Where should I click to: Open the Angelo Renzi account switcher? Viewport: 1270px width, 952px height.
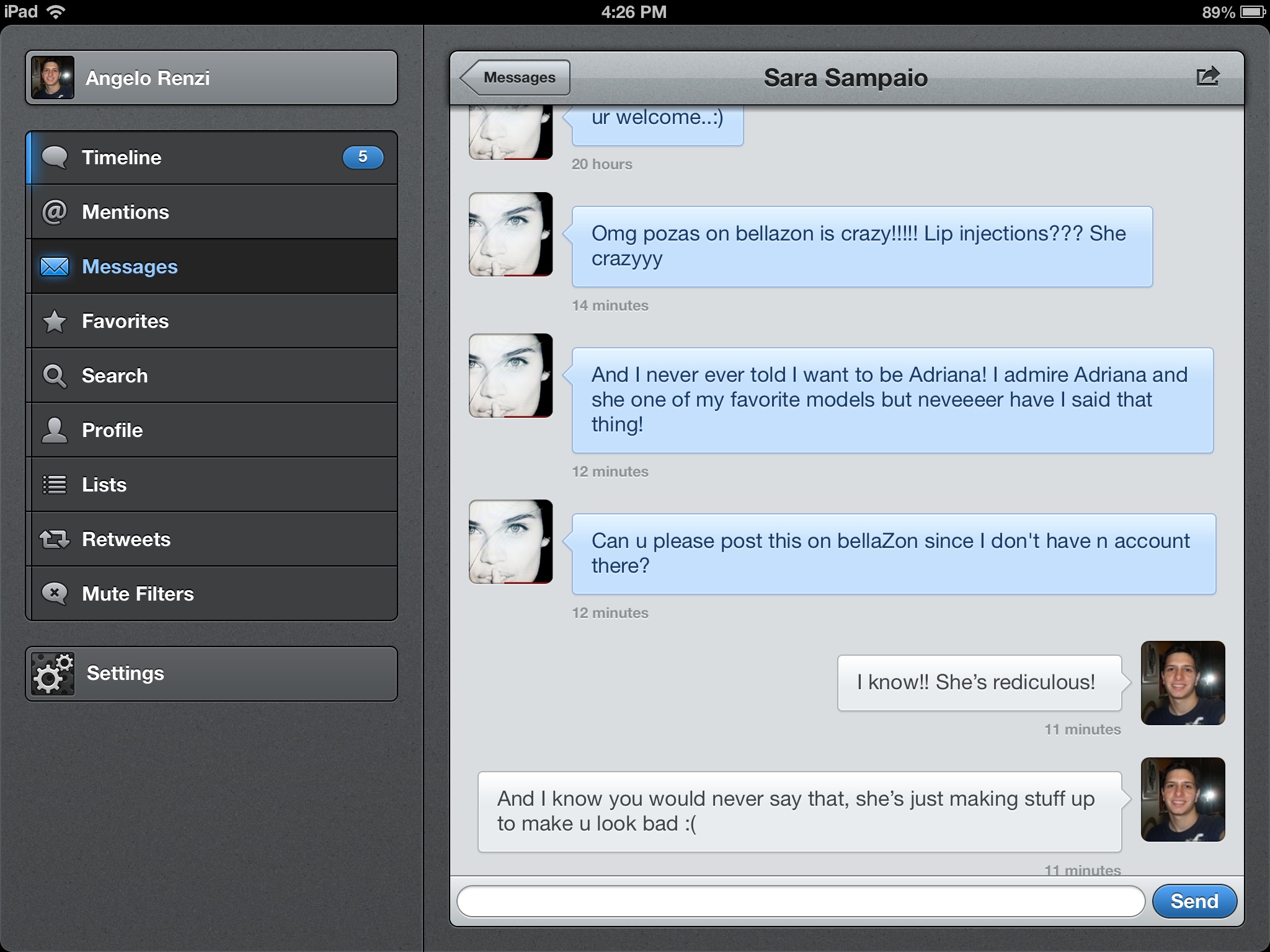coord(211,77)
